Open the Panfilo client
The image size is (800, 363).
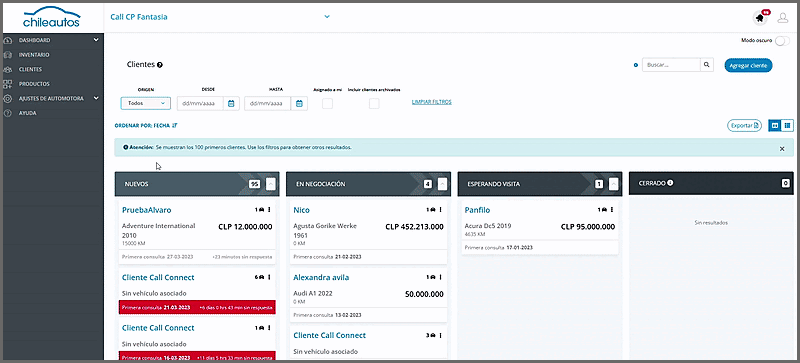coord(478,210)
